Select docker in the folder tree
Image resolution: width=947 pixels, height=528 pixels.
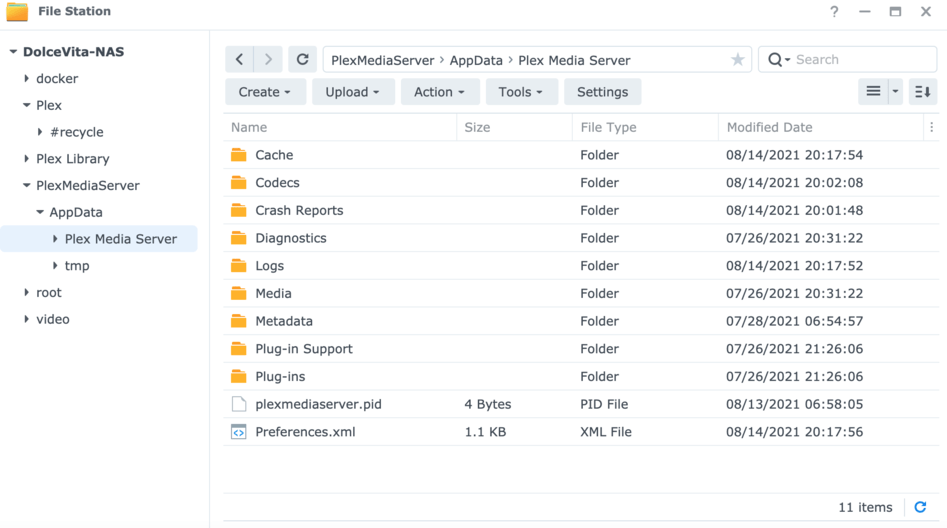(57, 79)
